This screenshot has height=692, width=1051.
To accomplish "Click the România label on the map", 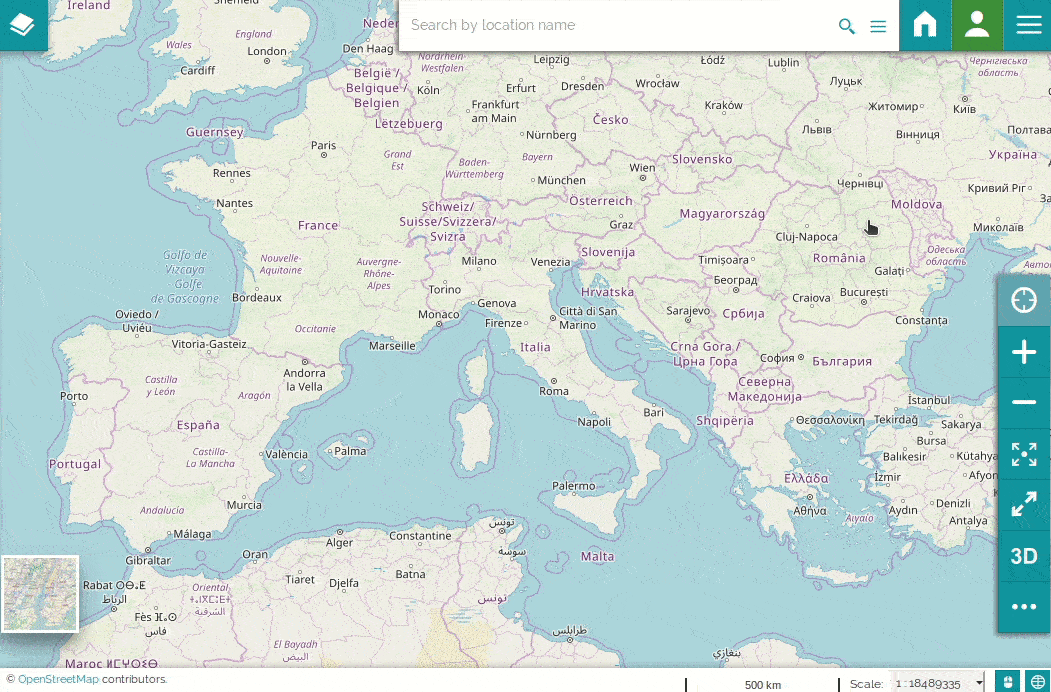I will click(839, 258).
